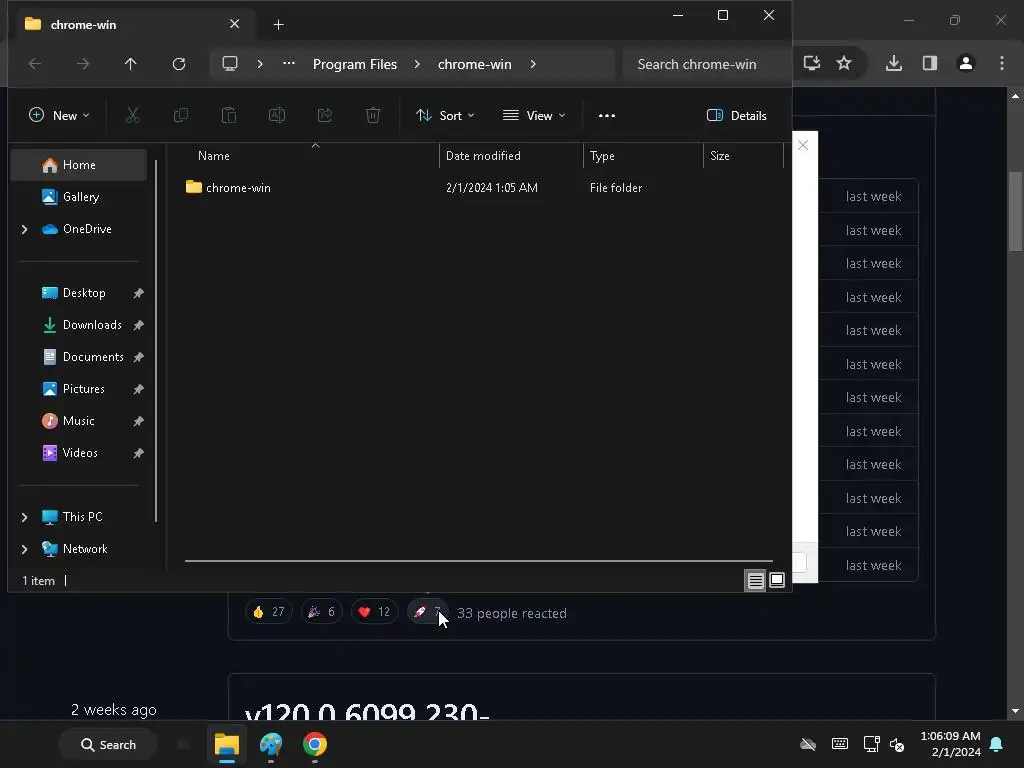Expand chevron after chrome-win breadcrumb

pos(534,64)
